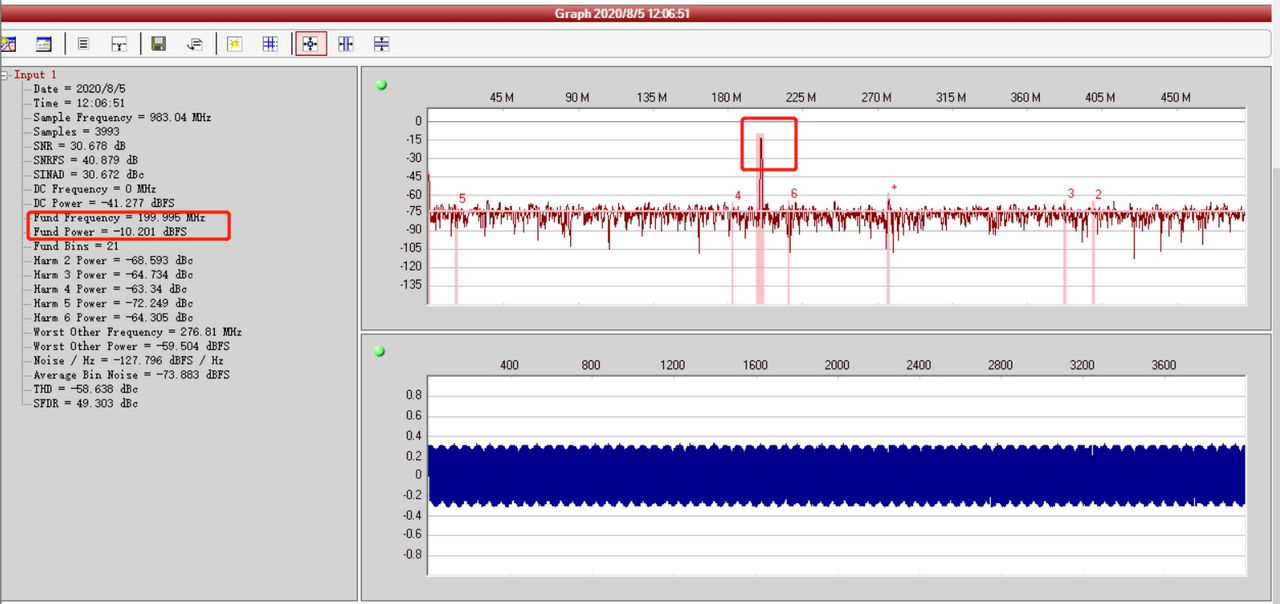This screenshot has width=1280, height=604.
Task: Toggle the single-pane centered layout mode
Action: pos(311,43)
